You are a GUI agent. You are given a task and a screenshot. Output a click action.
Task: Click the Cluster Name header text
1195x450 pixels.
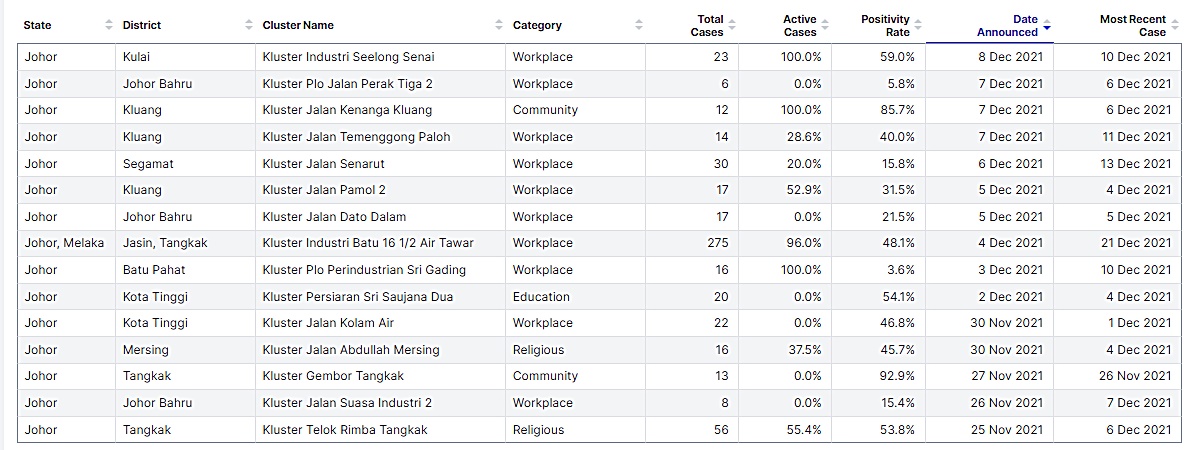298,25
